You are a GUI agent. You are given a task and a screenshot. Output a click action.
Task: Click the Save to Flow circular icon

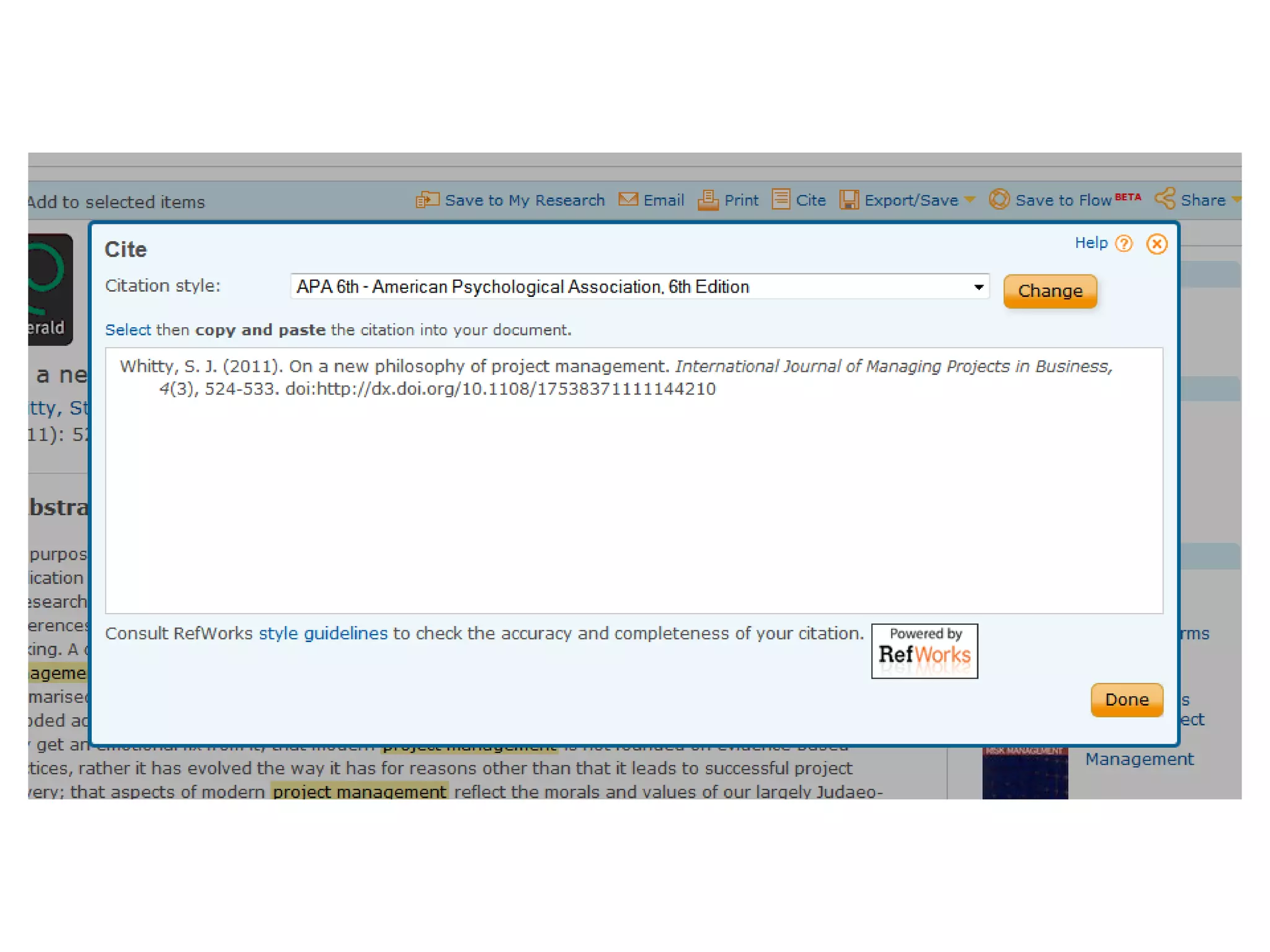(x=999, y=199)
